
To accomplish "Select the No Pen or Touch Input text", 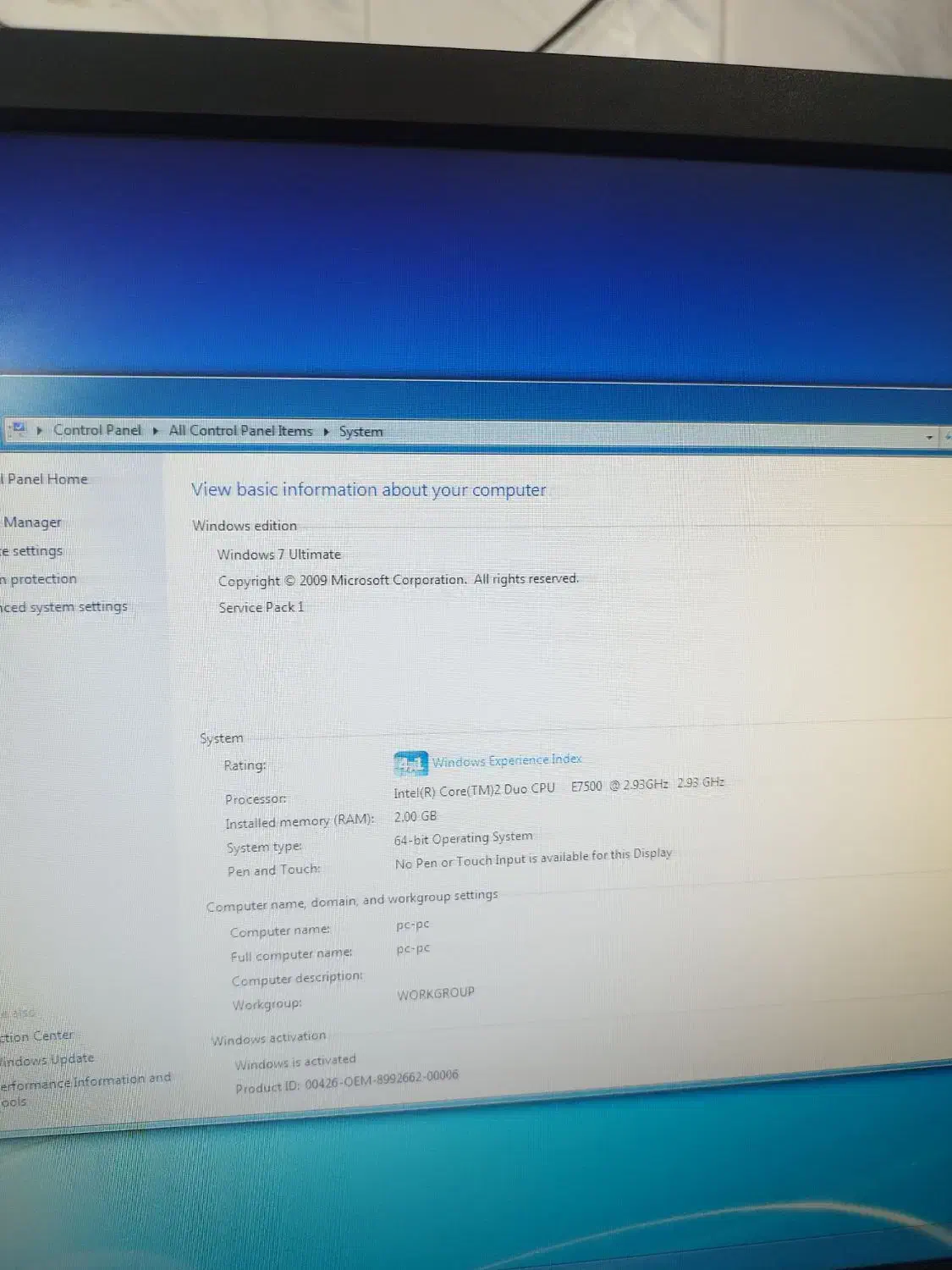I will tap(533, 859).
